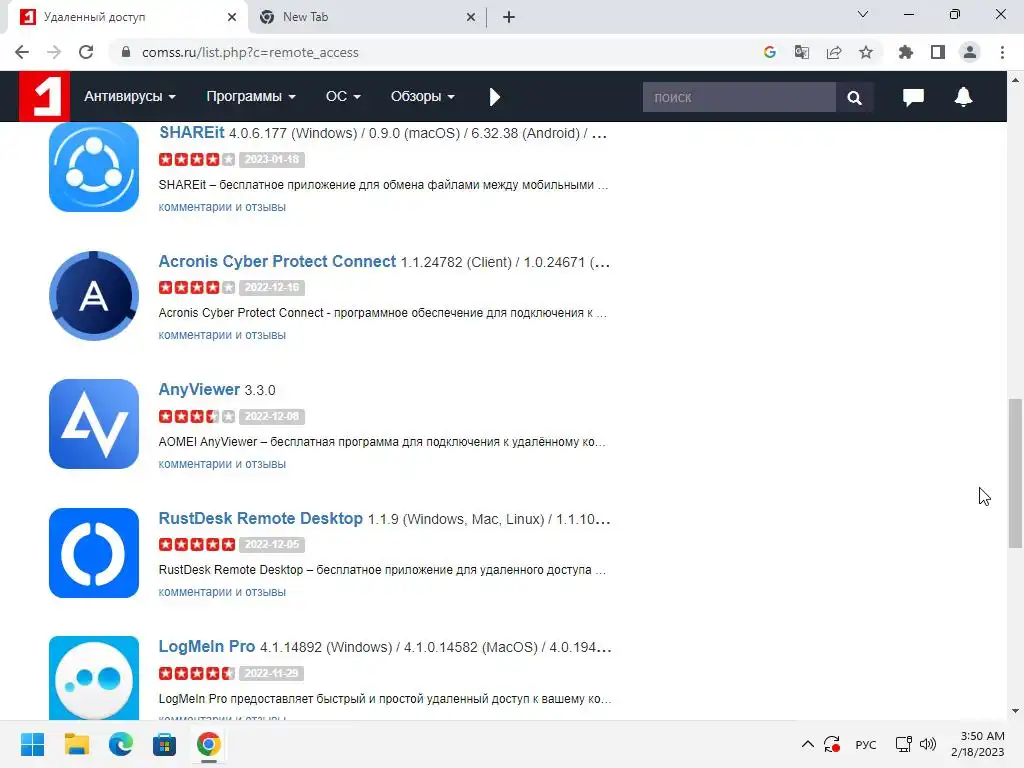This screenshot has width=1024, height=768.
Task: Click the РУС language indicator
Action: 866,744
